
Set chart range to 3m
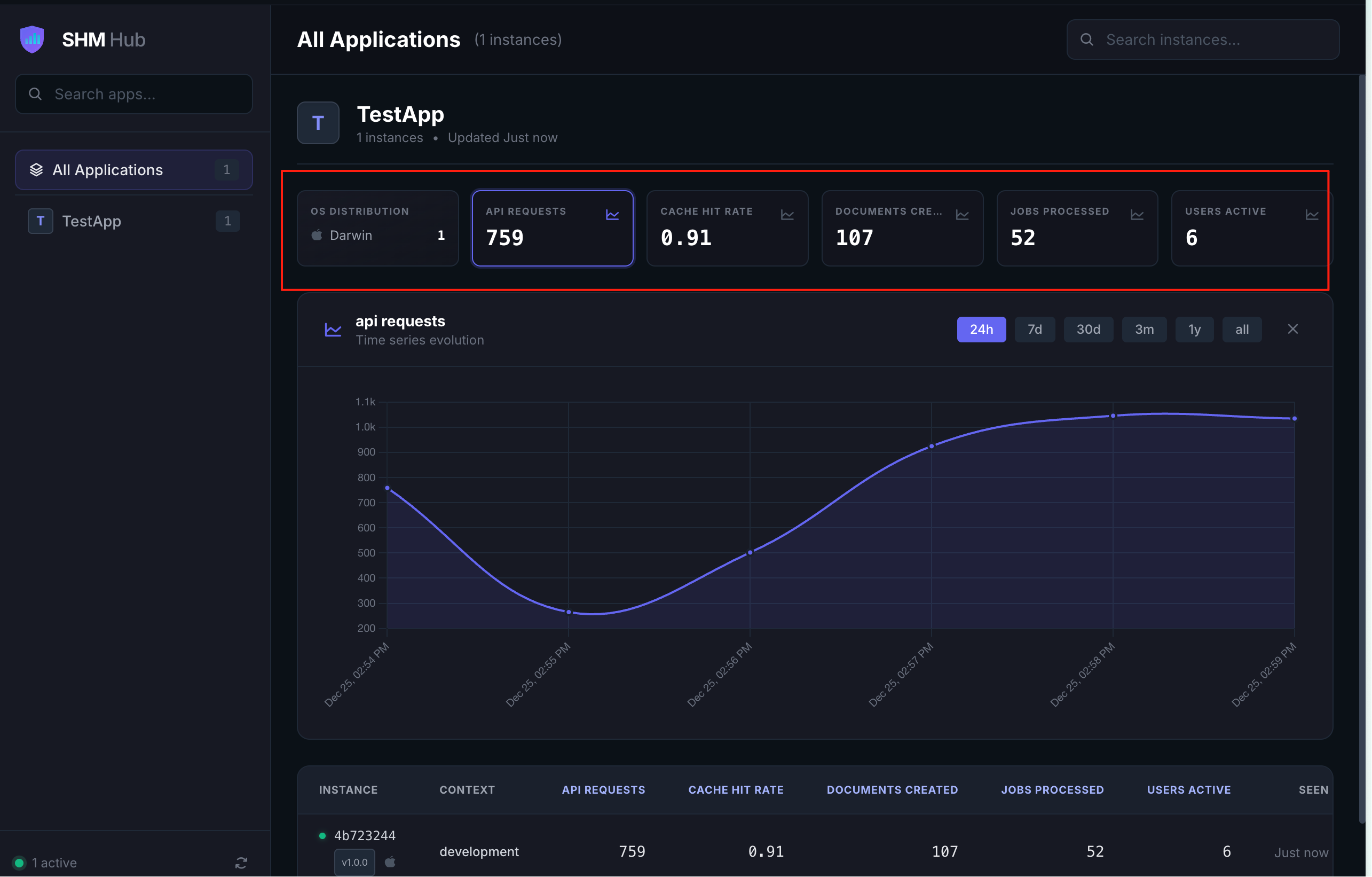click(1144, 330)
